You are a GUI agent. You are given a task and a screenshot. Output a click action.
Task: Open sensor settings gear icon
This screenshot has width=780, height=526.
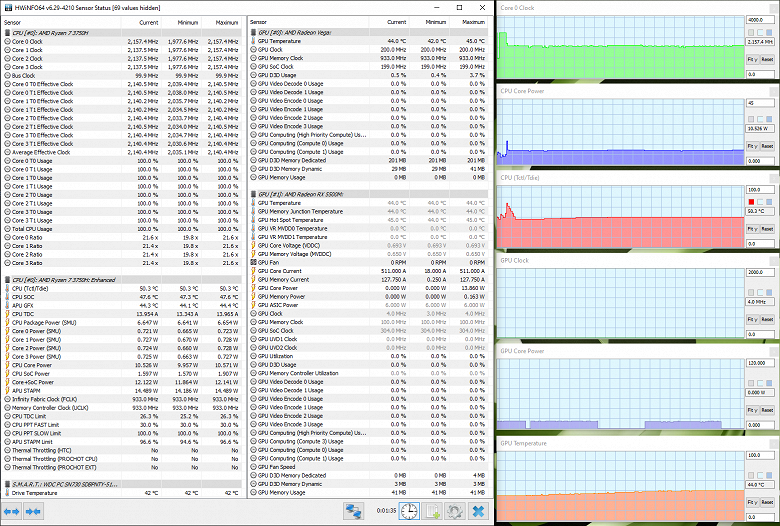(455, 511)
